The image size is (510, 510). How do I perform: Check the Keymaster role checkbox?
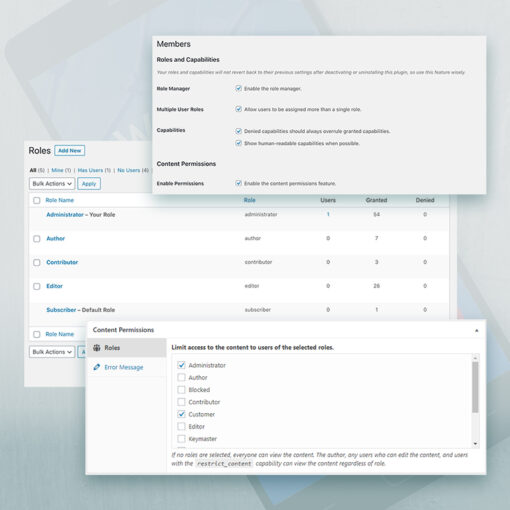pos(181,439)
